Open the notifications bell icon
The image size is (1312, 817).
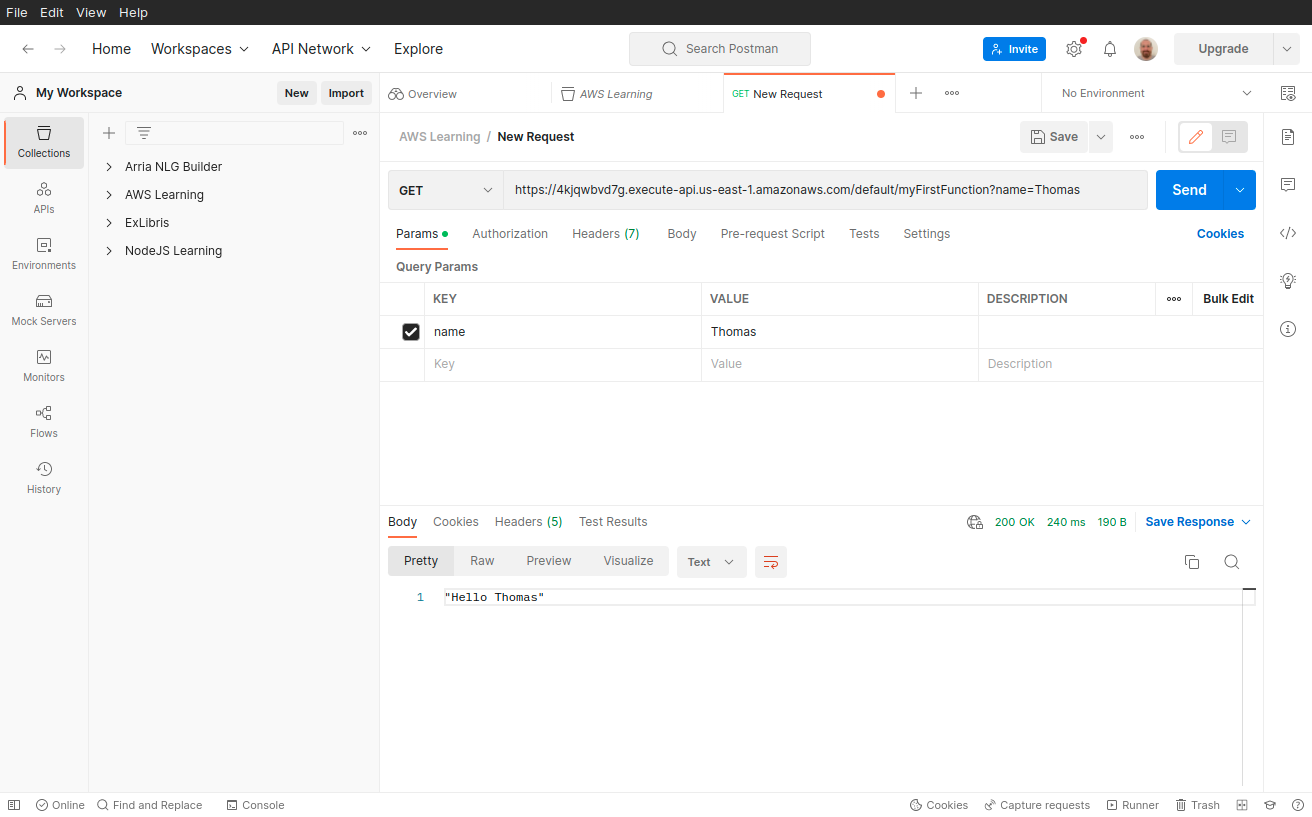1109,49
